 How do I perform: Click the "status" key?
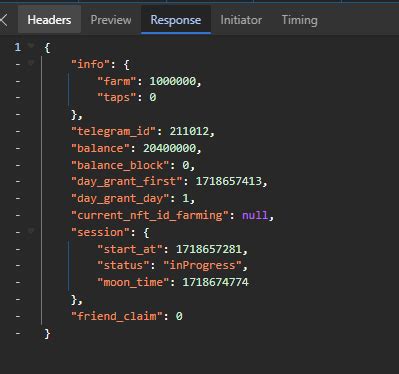pyautogui.click(x=123, y=265)
